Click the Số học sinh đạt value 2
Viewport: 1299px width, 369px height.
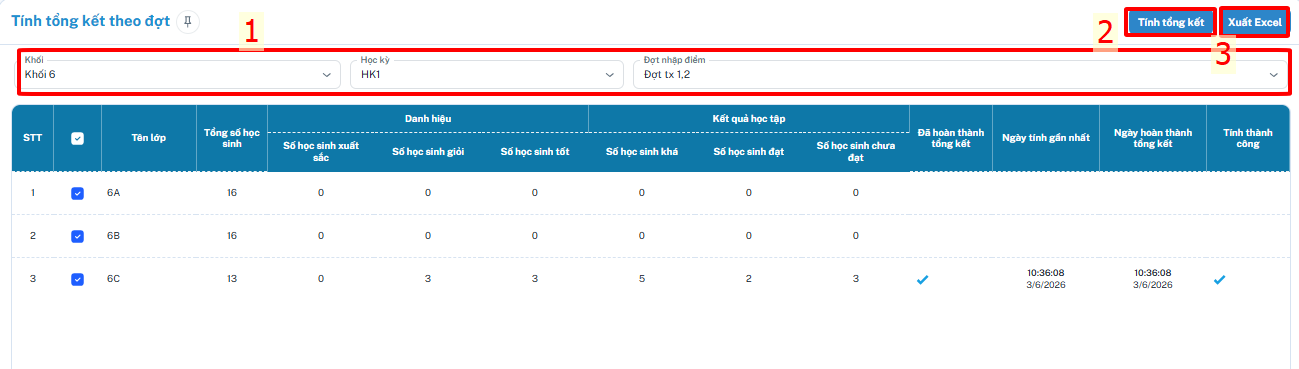tap(749, 279)
